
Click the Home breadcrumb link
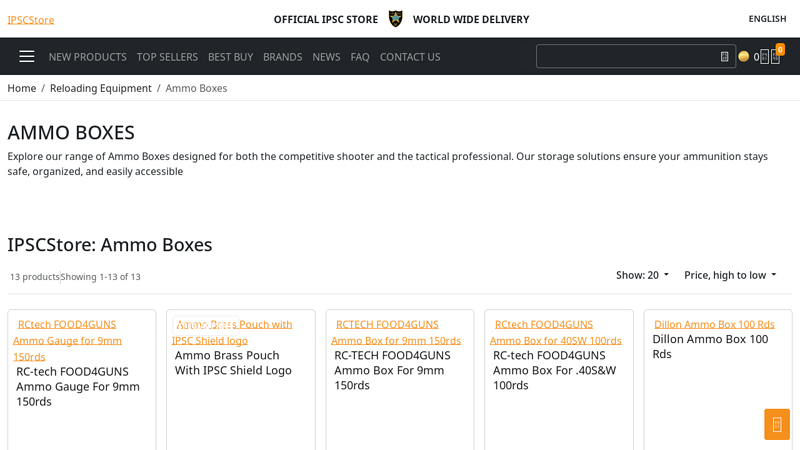point(22,88)
